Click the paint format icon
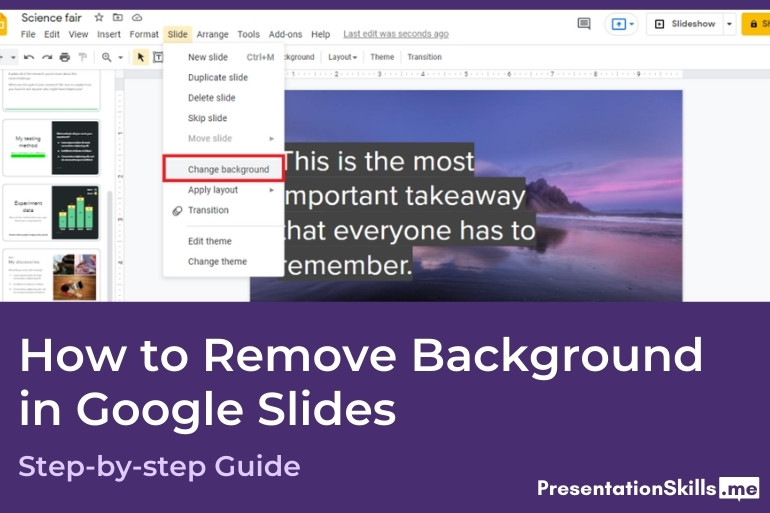 (x=82, y=57)
